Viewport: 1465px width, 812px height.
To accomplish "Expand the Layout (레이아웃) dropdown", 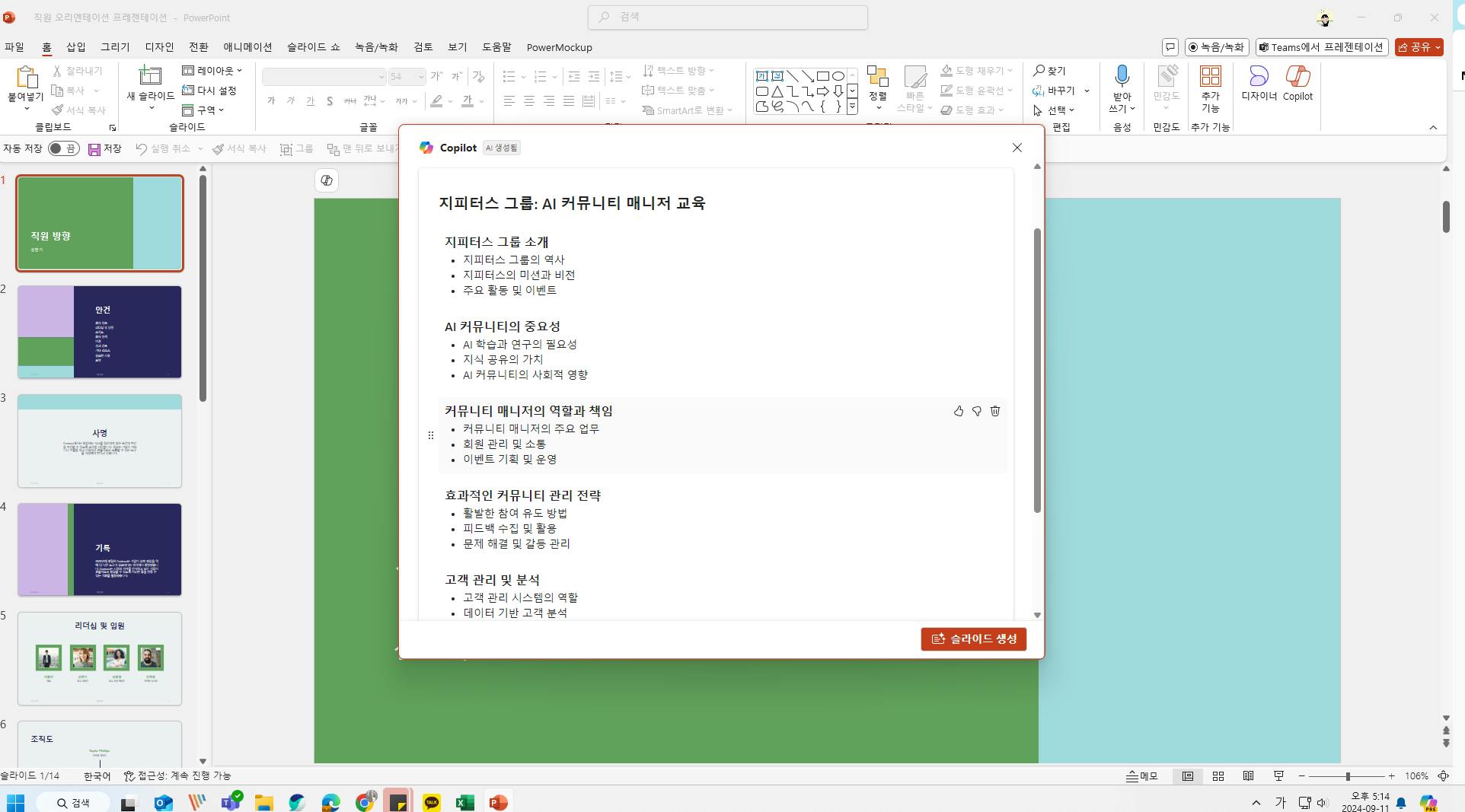I will click(212, 71).
